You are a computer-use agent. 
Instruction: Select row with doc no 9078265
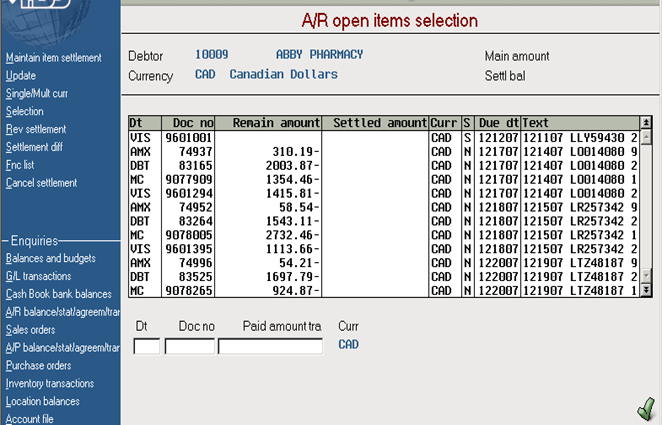(384, 290)
